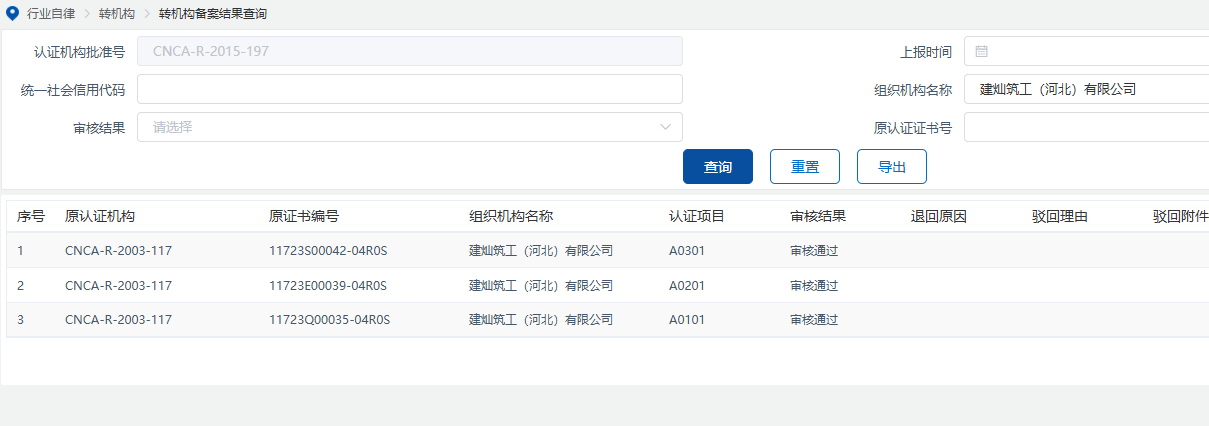Open the 上报时间 date picker field
The height and width of the screenshot is (426, 1209).
point(1090,51)
